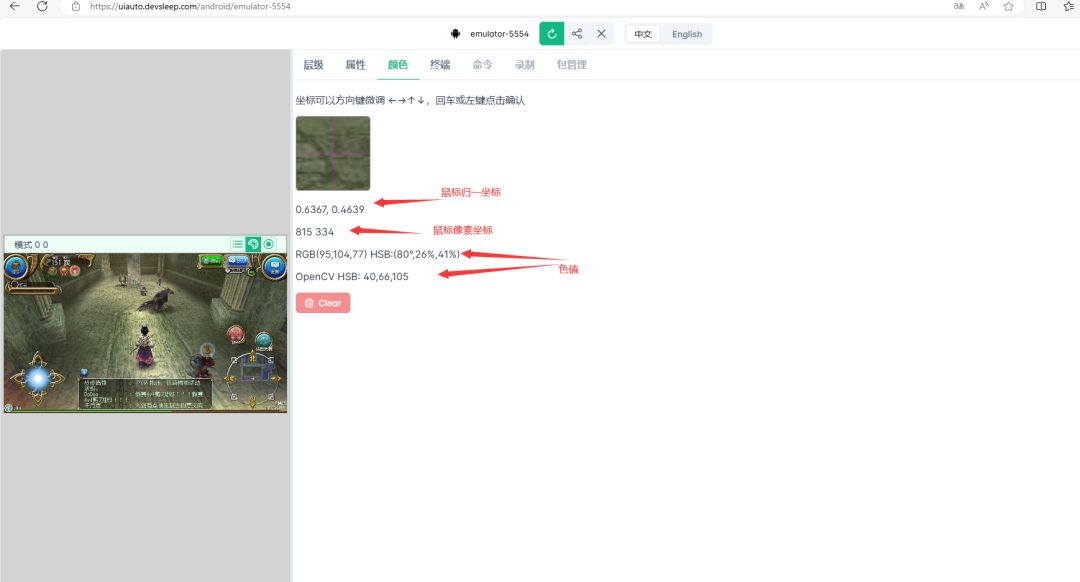Click the browser split screen icon
This screenshot has width=1080, height=582.
[1041, 6]
